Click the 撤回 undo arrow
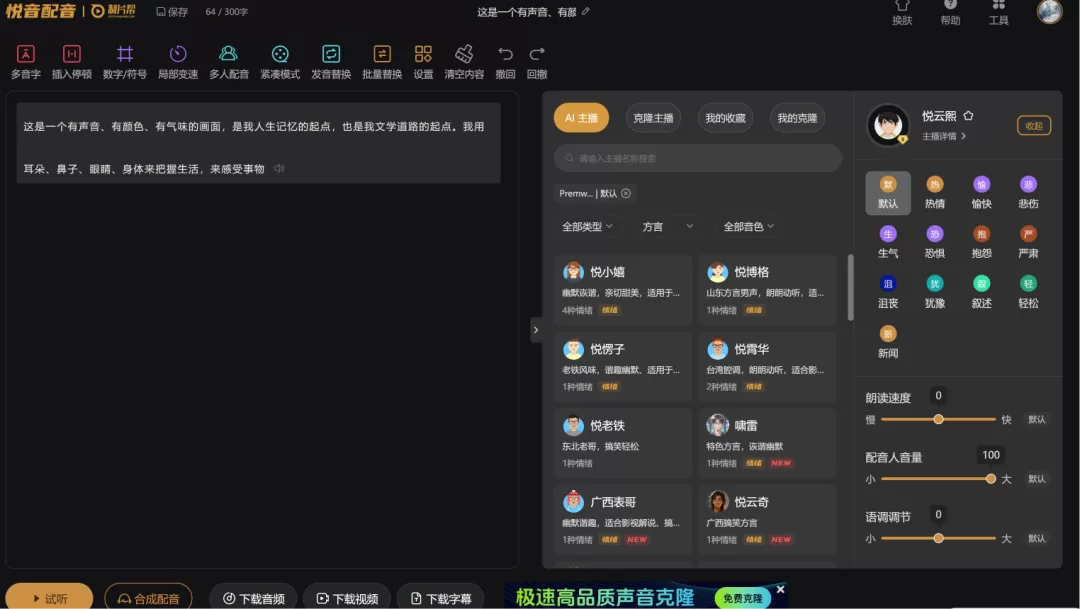 (x=505, y=62)
